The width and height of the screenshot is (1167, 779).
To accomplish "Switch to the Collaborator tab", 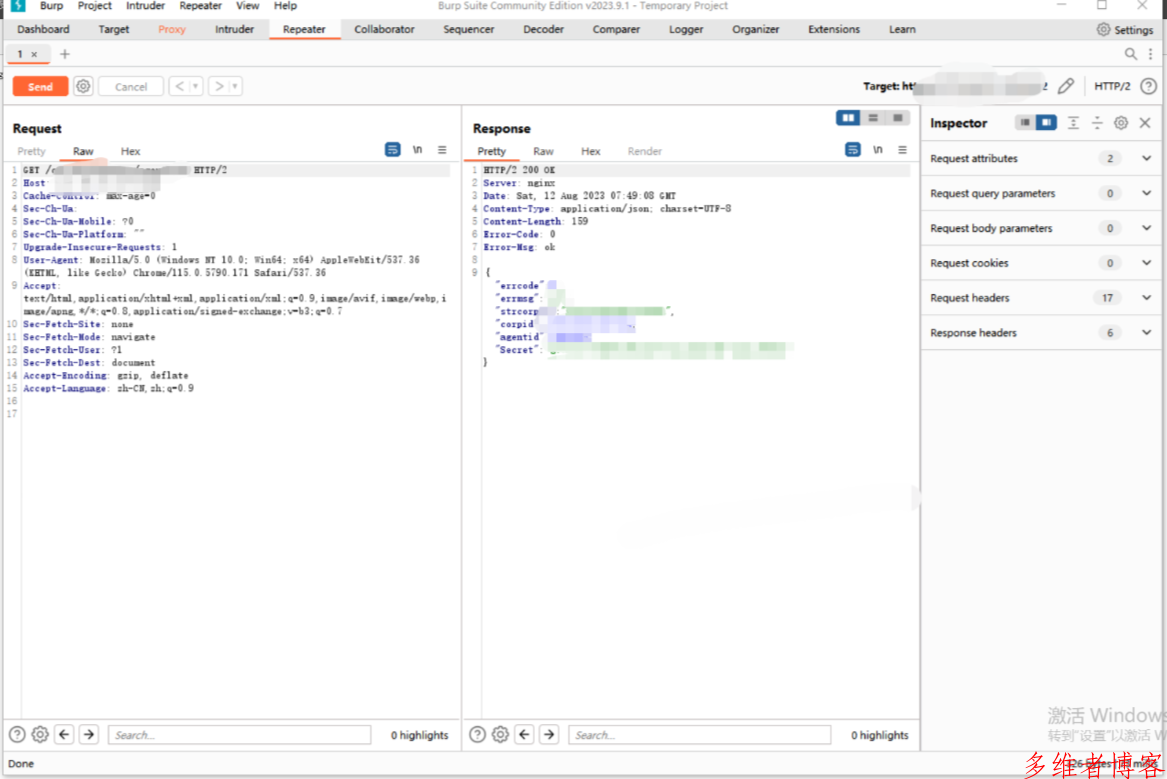I will point(384,30).
